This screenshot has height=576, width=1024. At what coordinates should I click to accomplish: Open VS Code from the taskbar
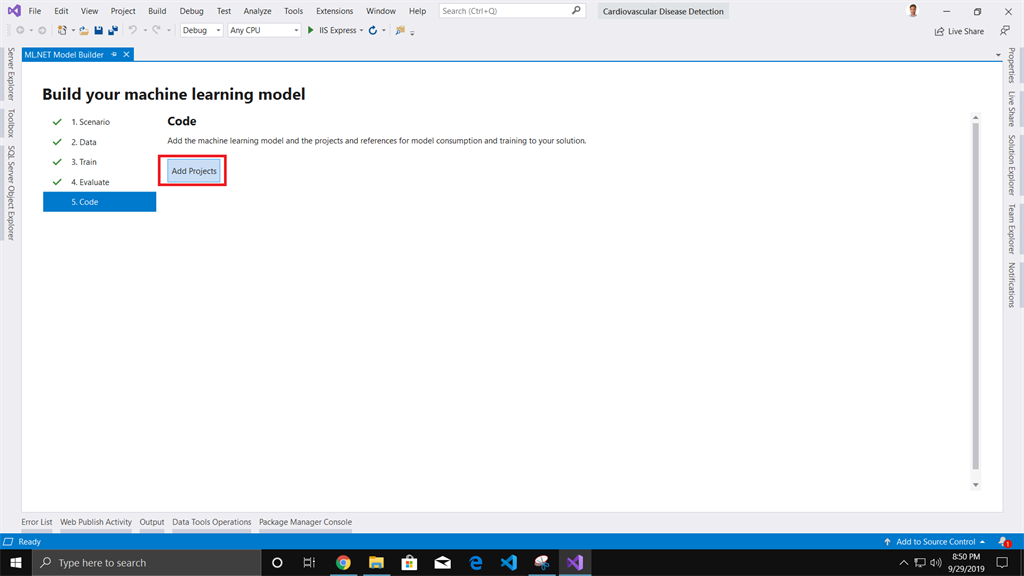(509, 562)
